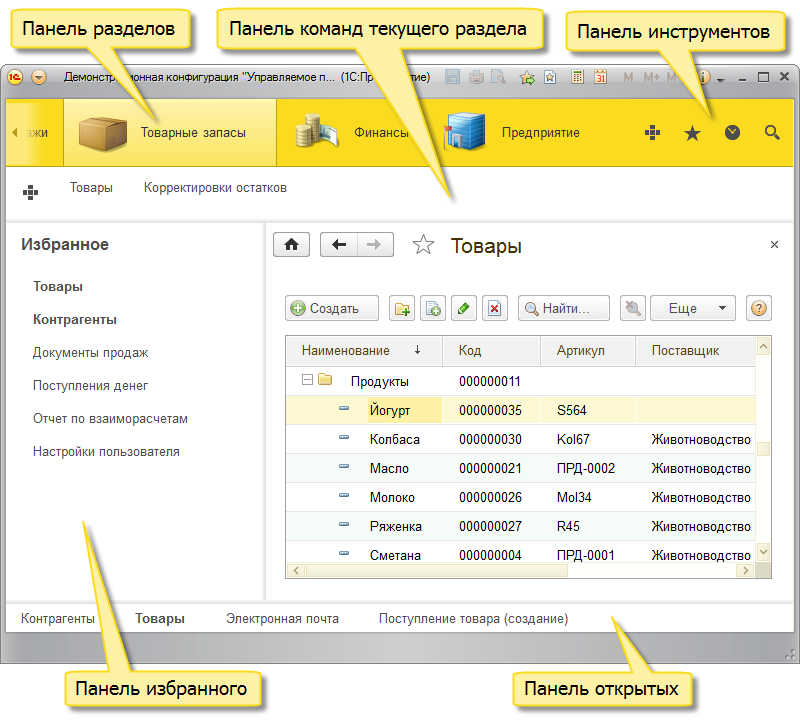Open help question mark button
This screenshot has height=720, width=800.
click(x=759, y=308)
